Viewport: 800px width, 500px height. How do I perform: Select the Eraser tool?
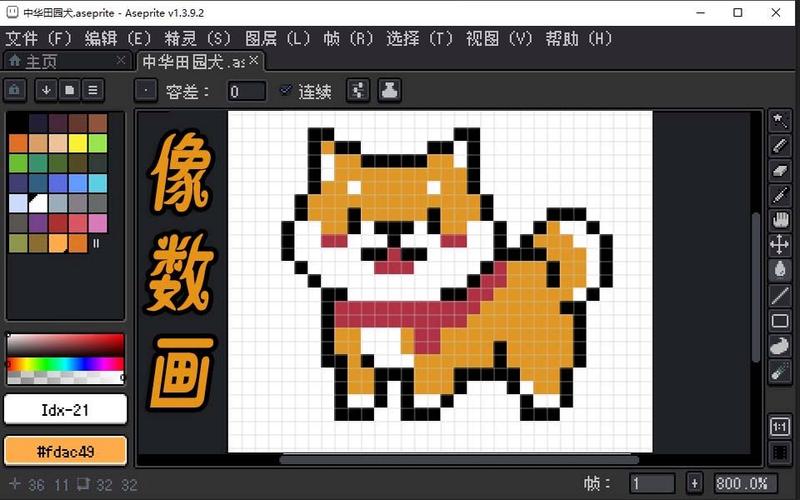coord(780,171)
